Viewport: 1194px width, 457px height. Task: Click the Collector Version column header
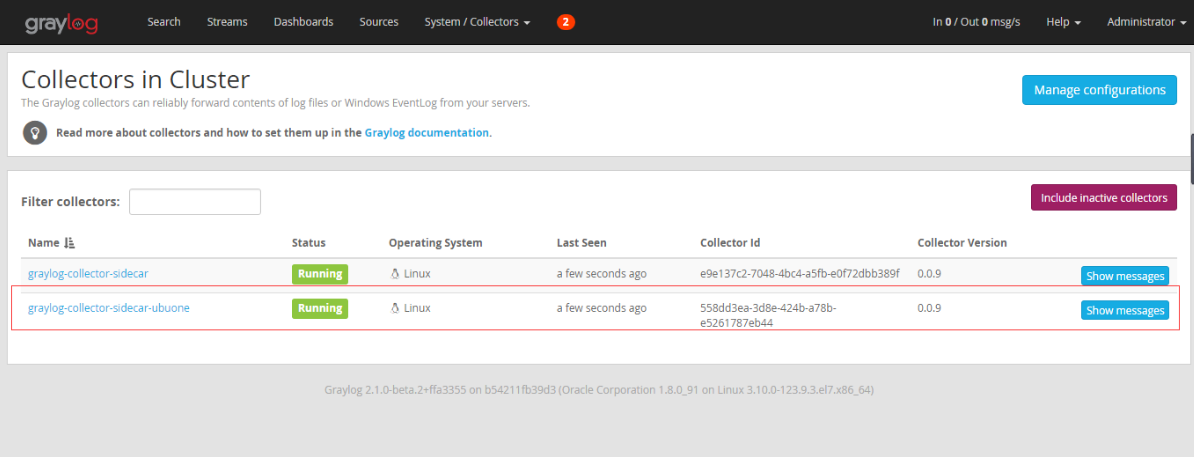pos(963,243)
